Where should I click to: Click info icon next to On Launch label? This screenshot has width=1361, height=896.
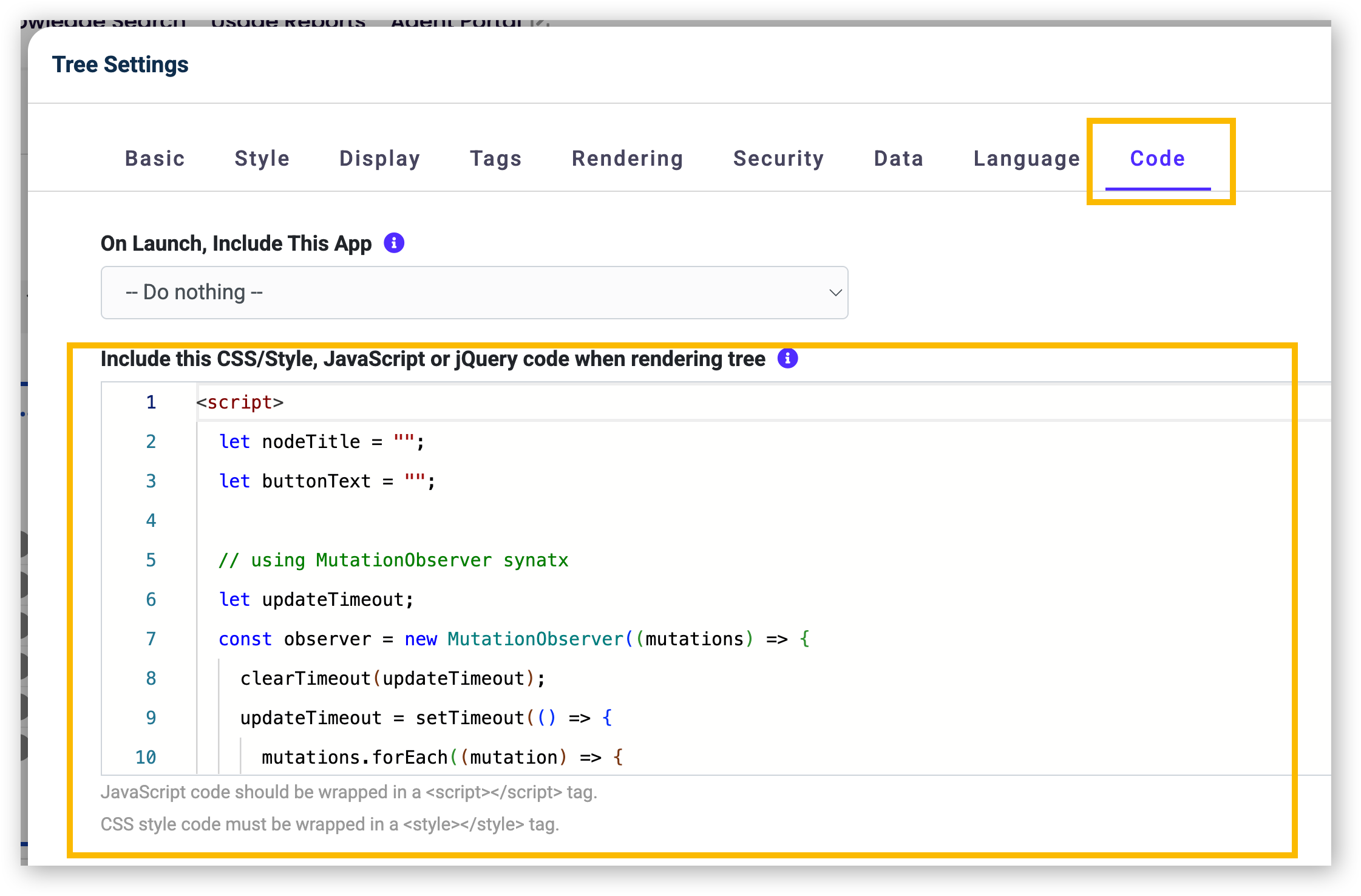394,243
